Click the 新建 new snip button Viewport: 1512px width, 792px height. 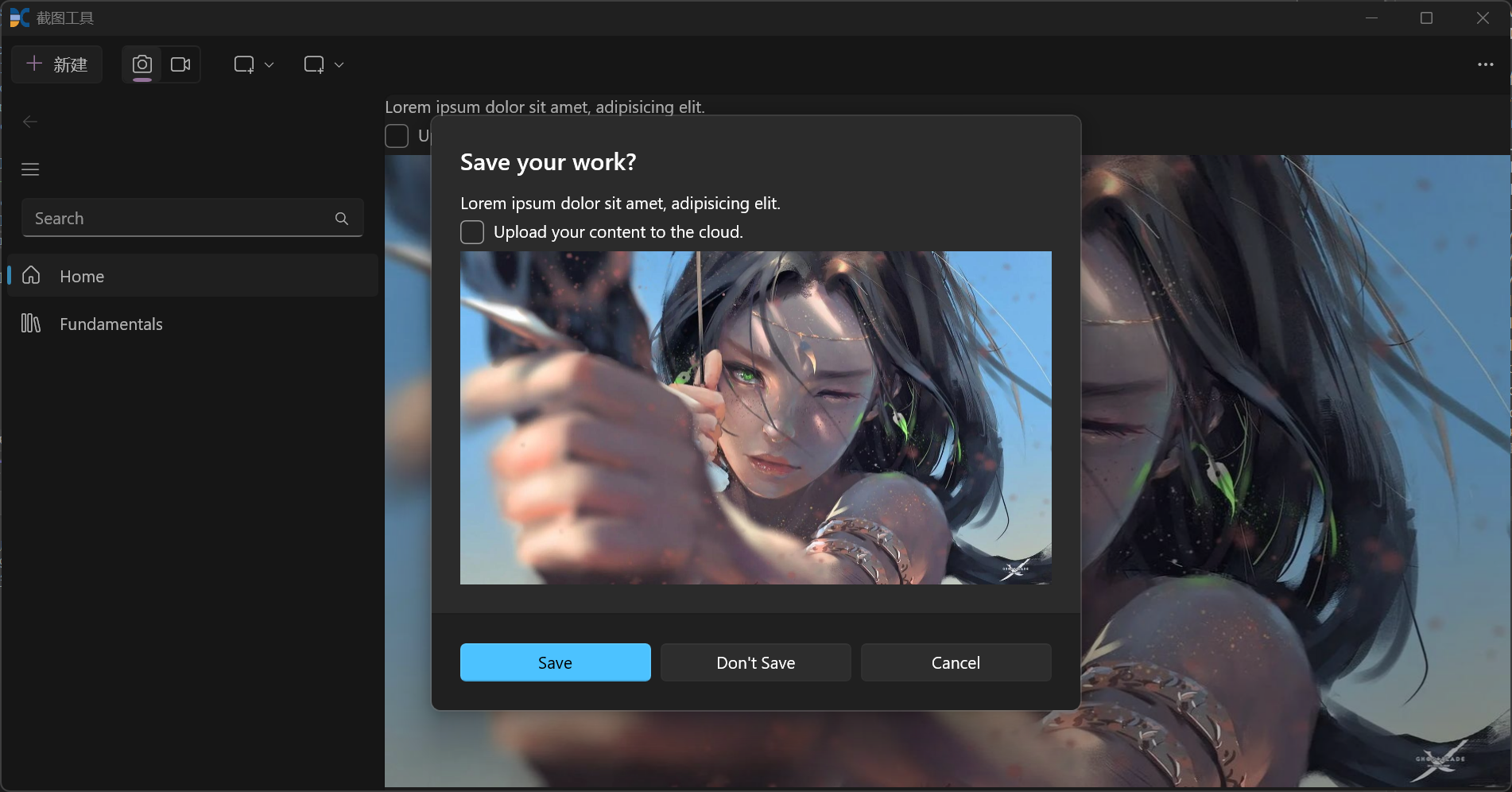pos(56,64)
